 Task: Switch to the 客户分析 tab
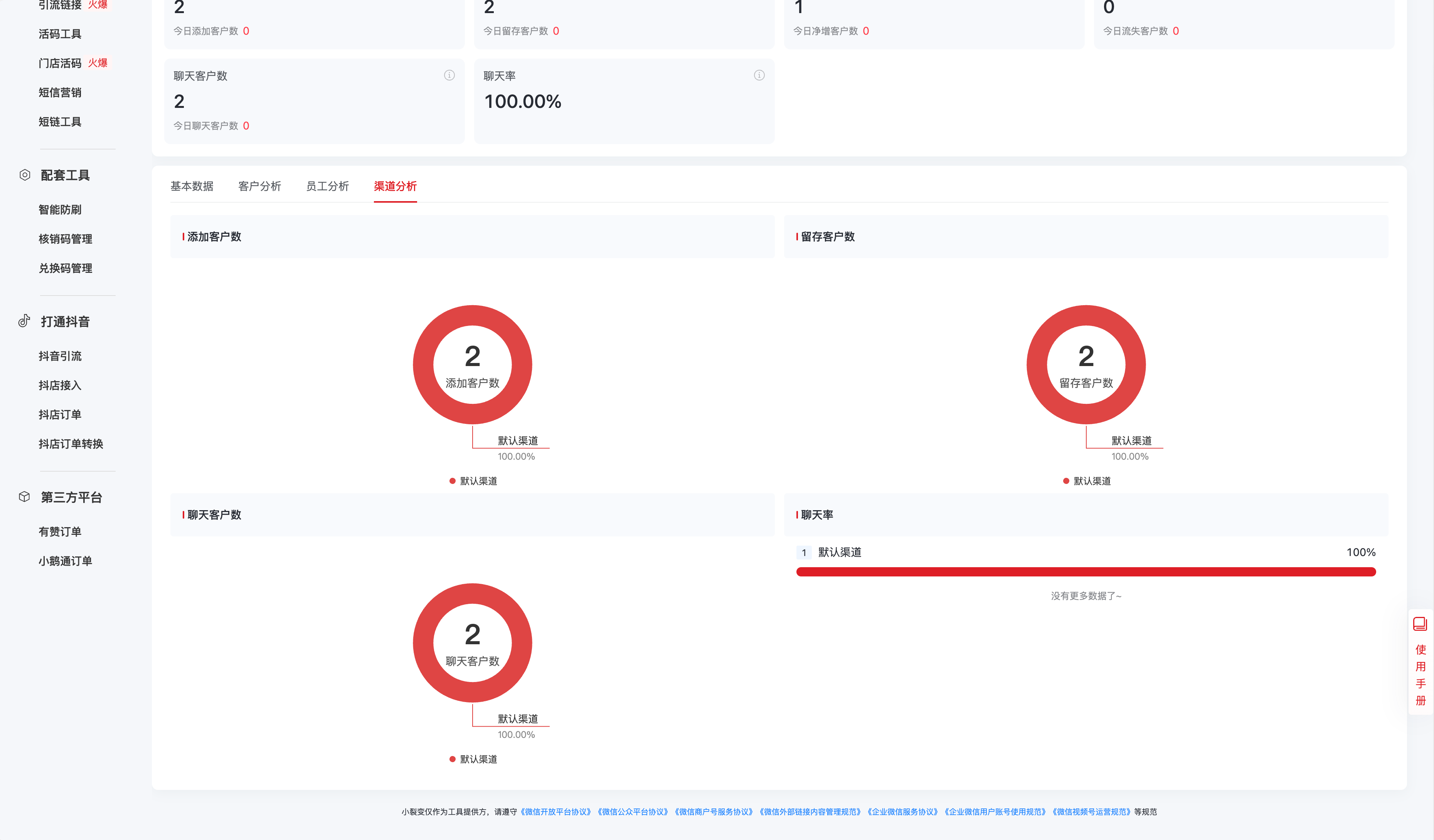coord(259,186)
